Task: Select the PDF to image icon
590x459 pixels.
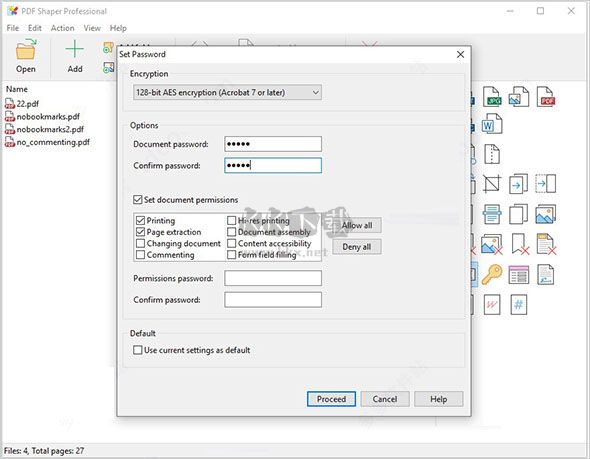Action: pos(519,96)
